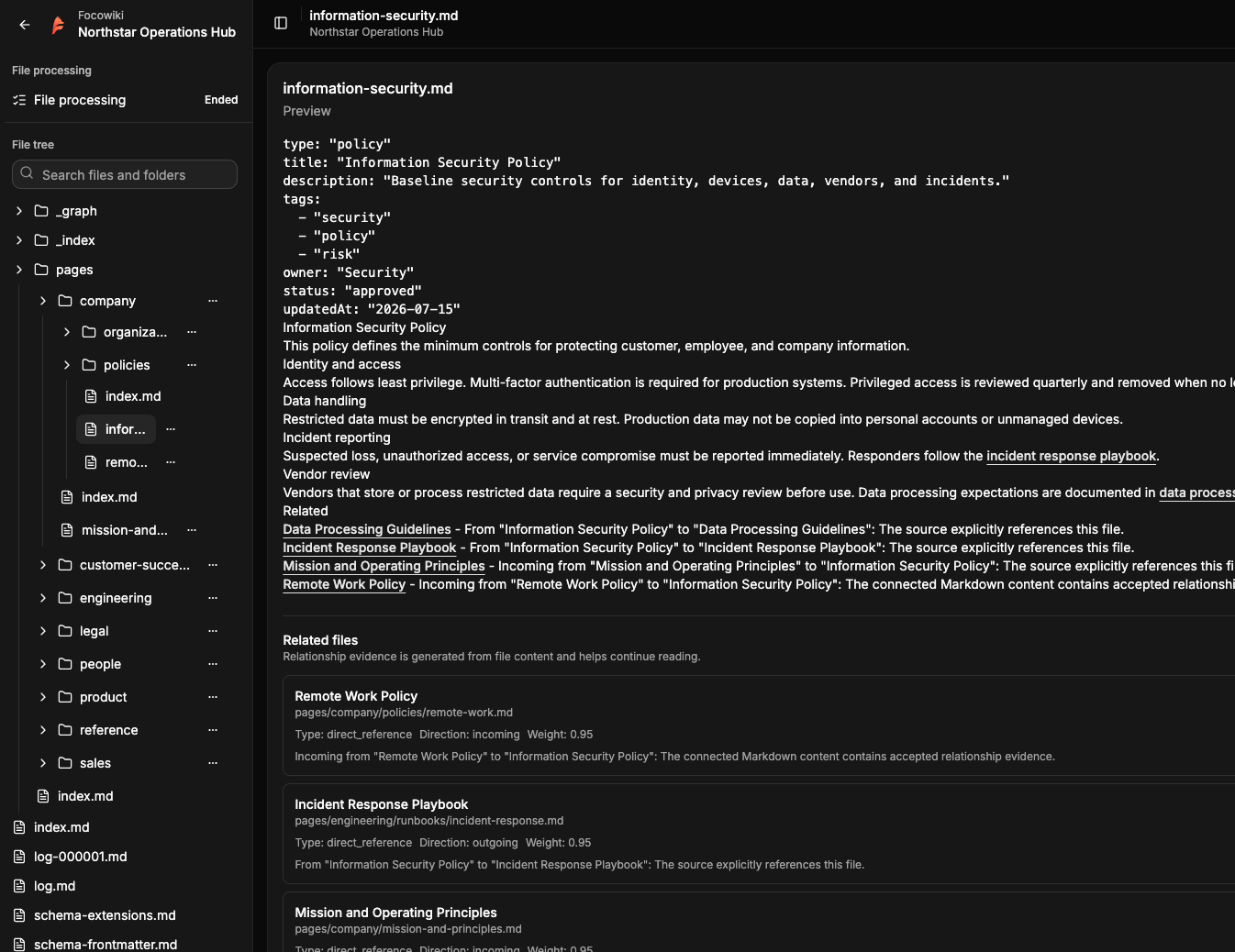This screenshot has width=1235, height=952.
Task: Open more options for engineering folder
Action: pos(213,598)
